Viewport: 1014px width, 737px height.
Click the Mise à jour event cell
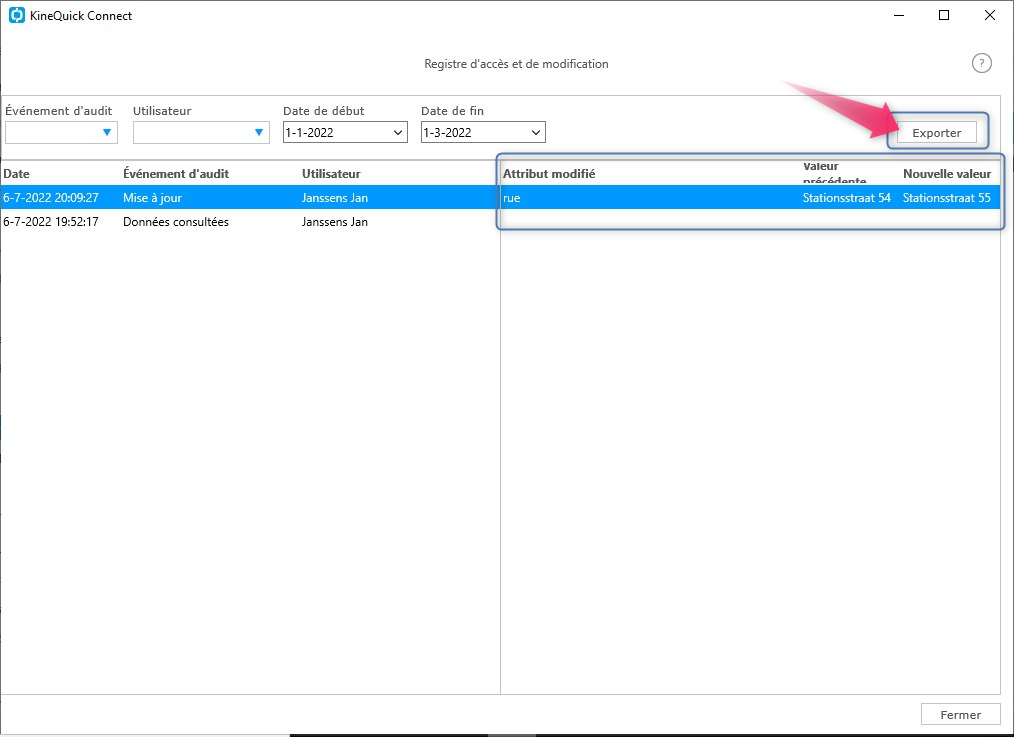[153, 198]
